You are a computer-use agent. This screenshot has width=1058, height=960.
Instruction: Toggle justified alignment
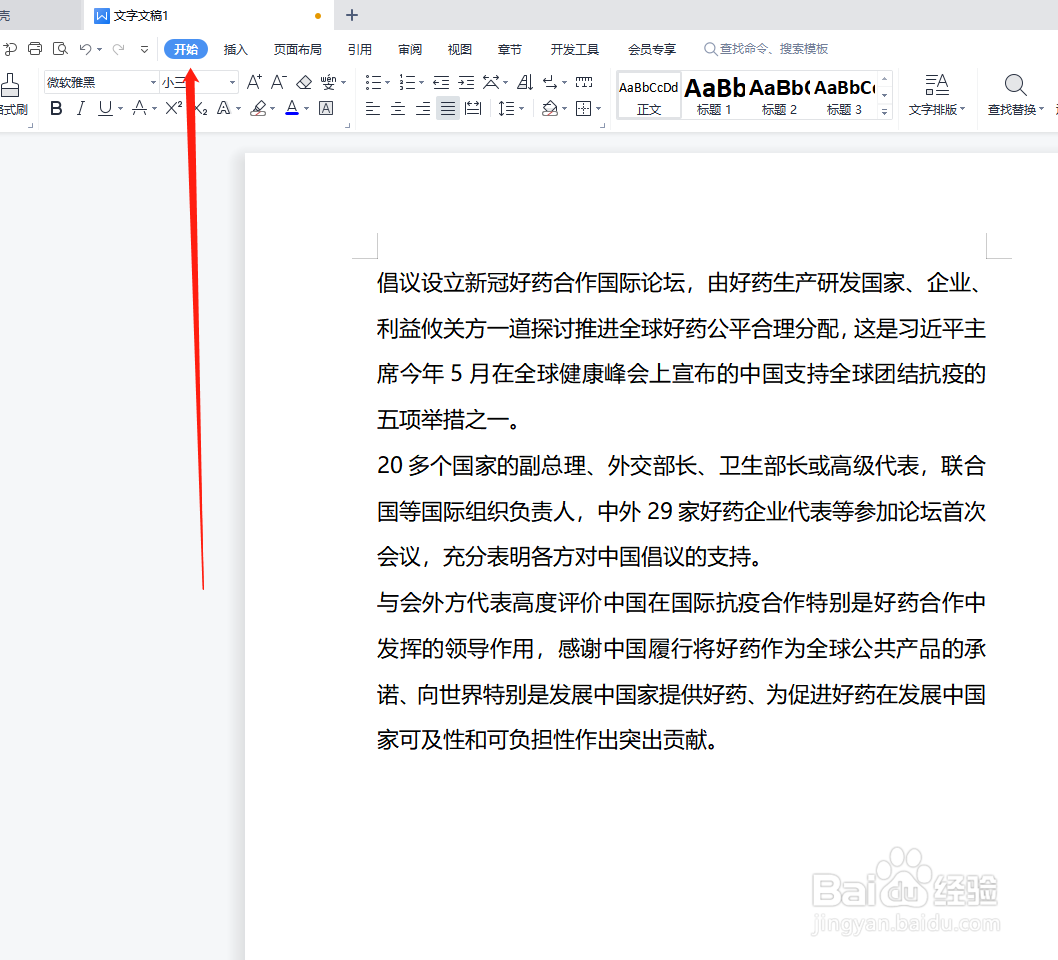coord(448,108)
